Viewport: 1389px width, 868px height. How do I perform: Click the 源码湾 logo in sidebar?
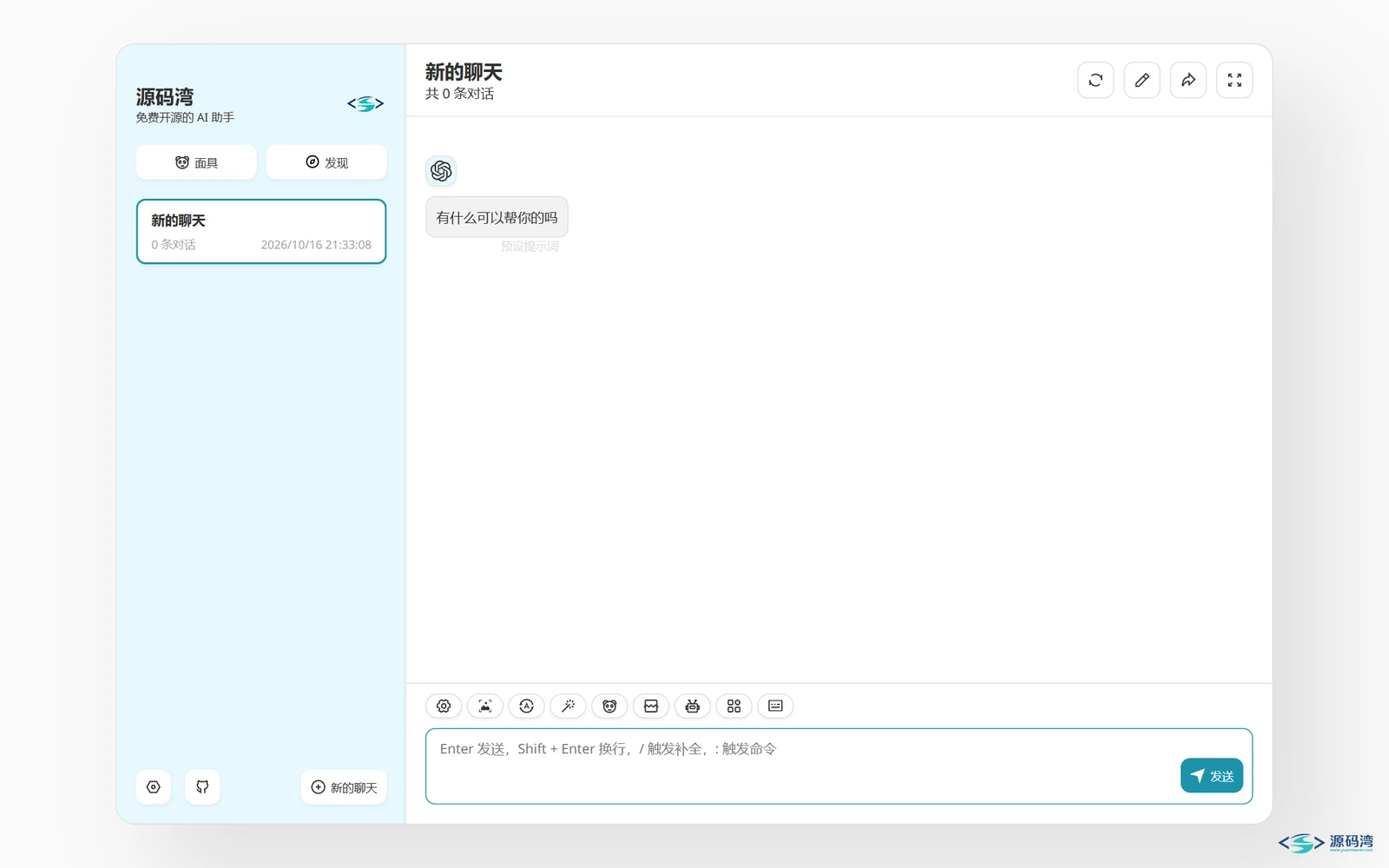[365, 104]
